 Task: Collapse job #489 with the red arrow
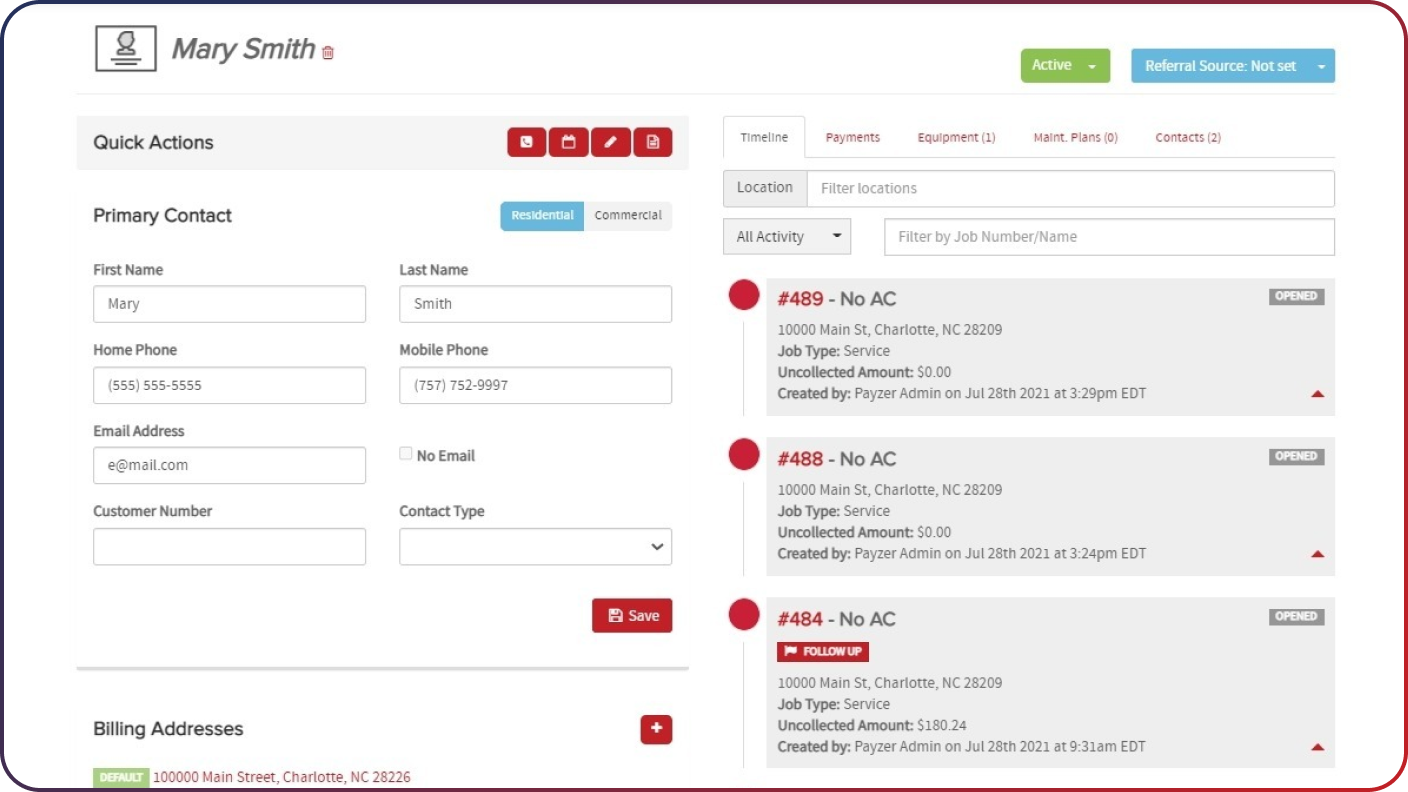pos(1317,394)
